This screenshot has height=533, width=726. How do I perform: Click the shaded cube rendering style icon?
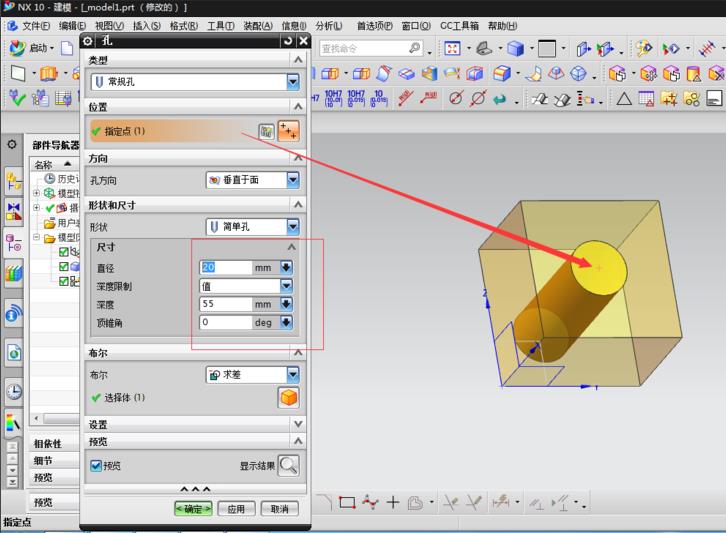pyautogui.click(x=515, y=48)
